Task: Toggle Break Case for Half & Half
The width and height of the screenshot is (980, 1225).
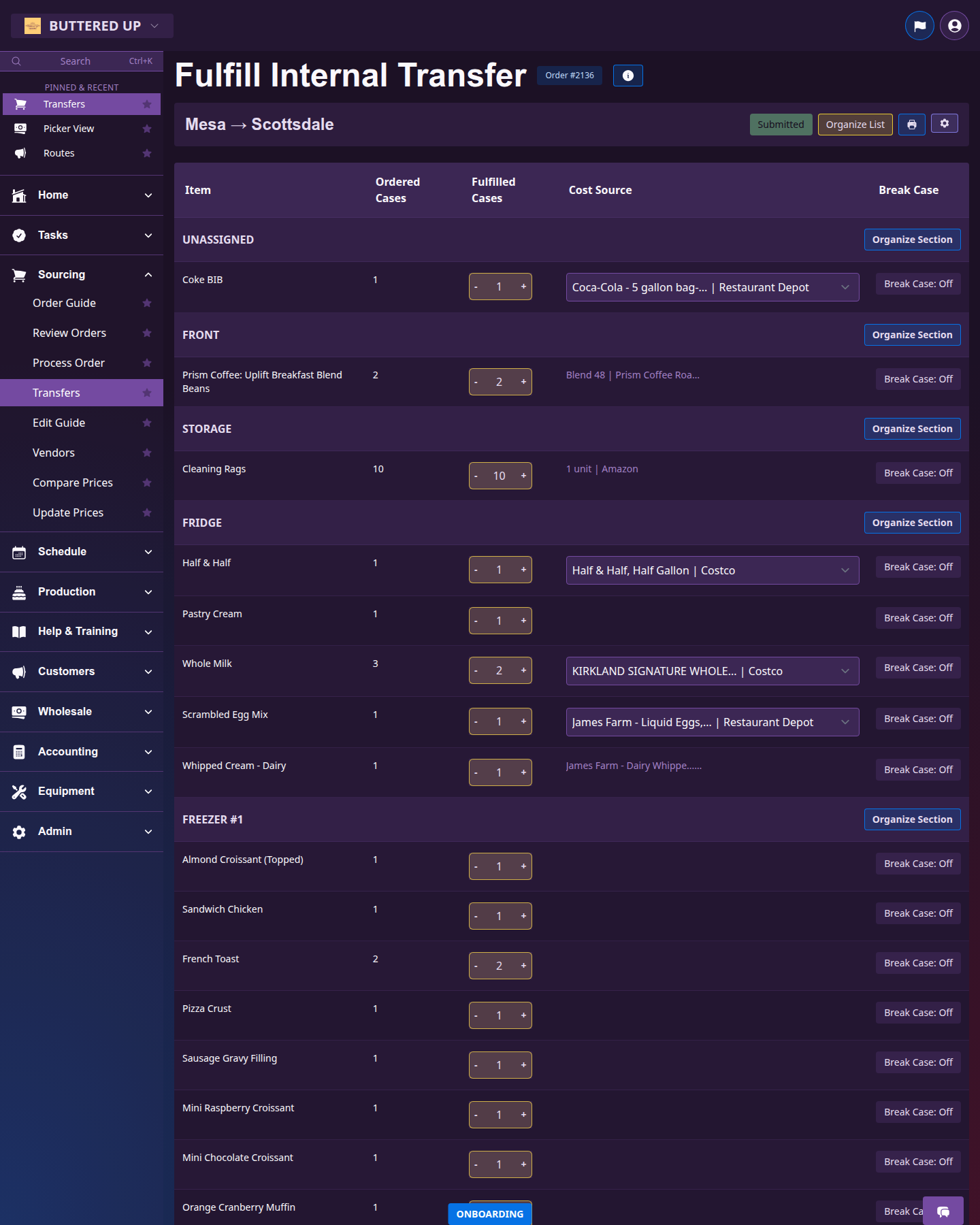Action: point(918,567)
